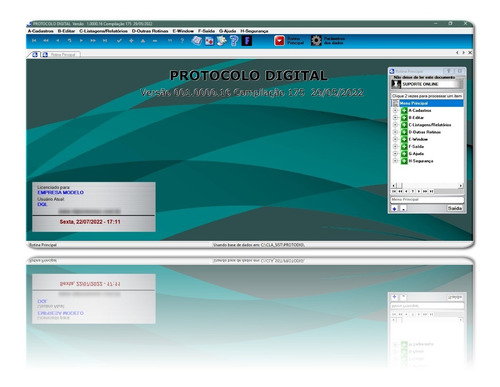Click the Saída button in panel
The image size is (500, 387).
pos(455,208)
